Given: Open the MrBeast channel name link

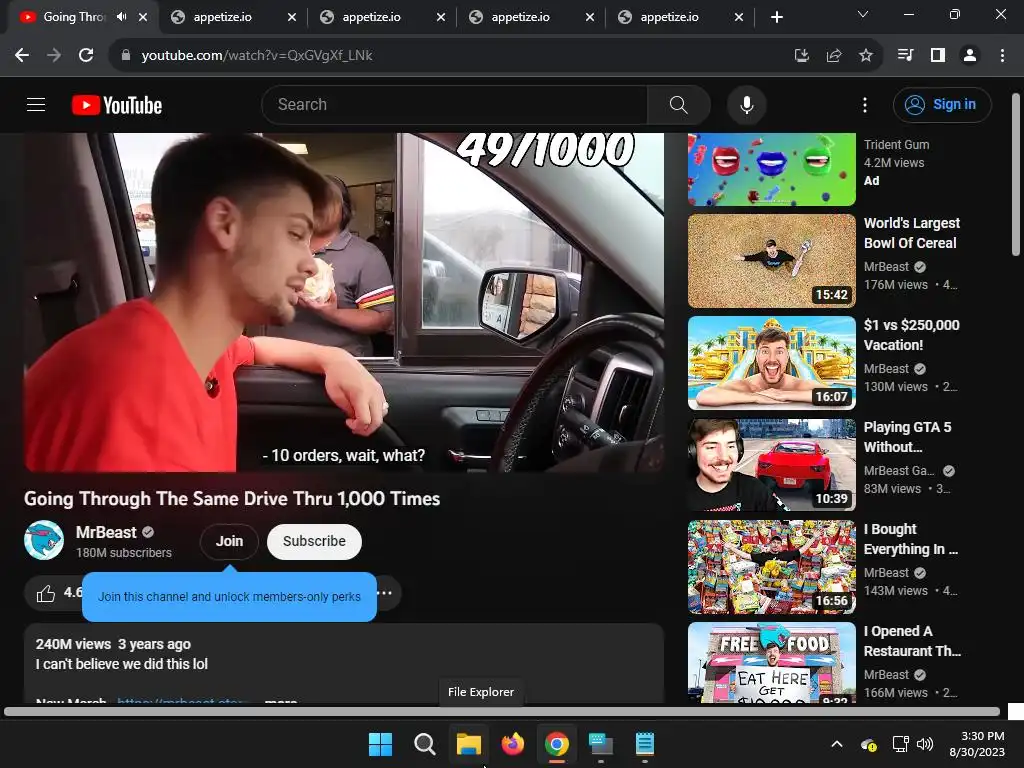Looking at the screenshot, I should pyautogui.click(x=106, y=532).
